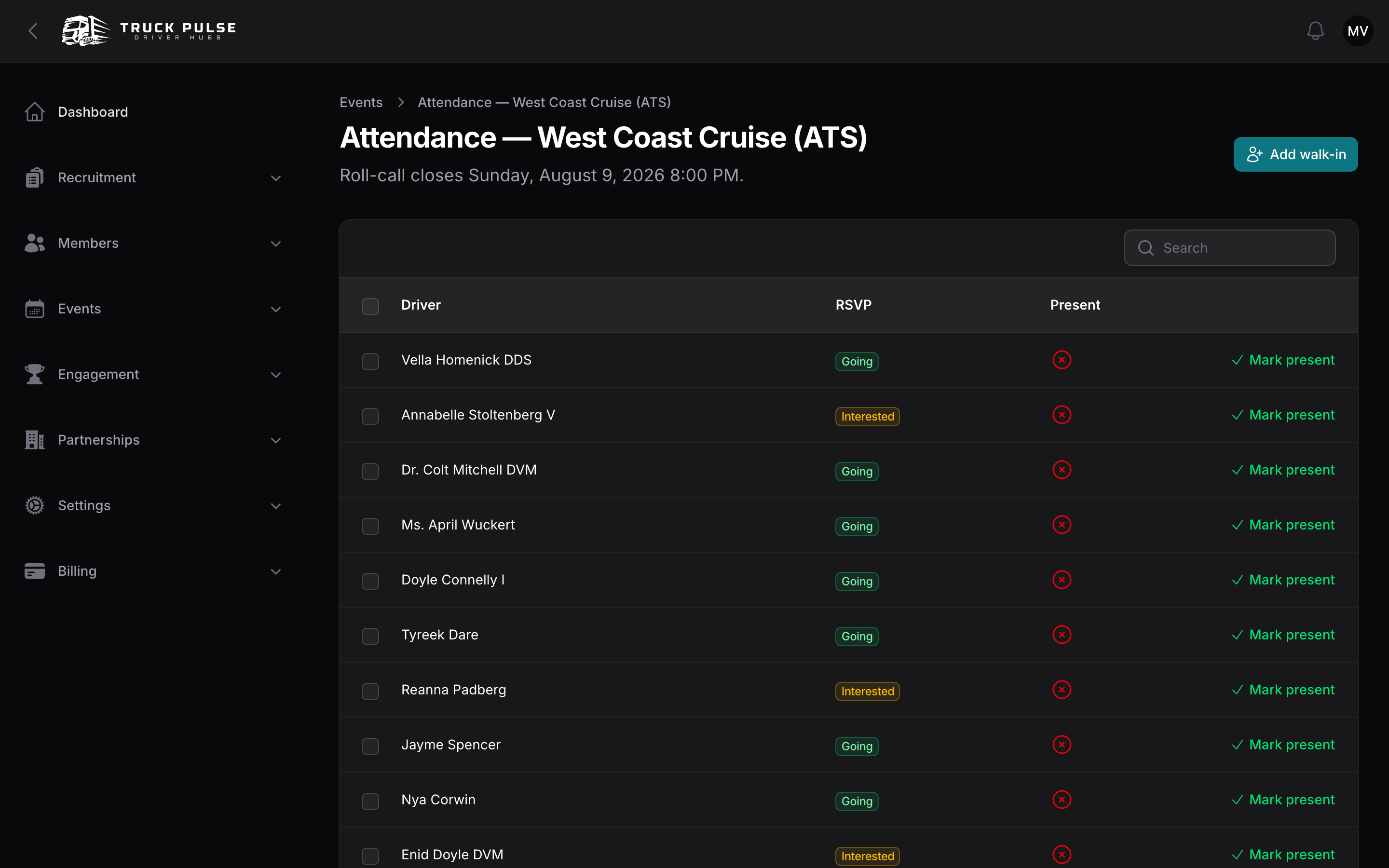Go to Events breadcrumb link
The image size is (1389, 868).
point(360,102)
